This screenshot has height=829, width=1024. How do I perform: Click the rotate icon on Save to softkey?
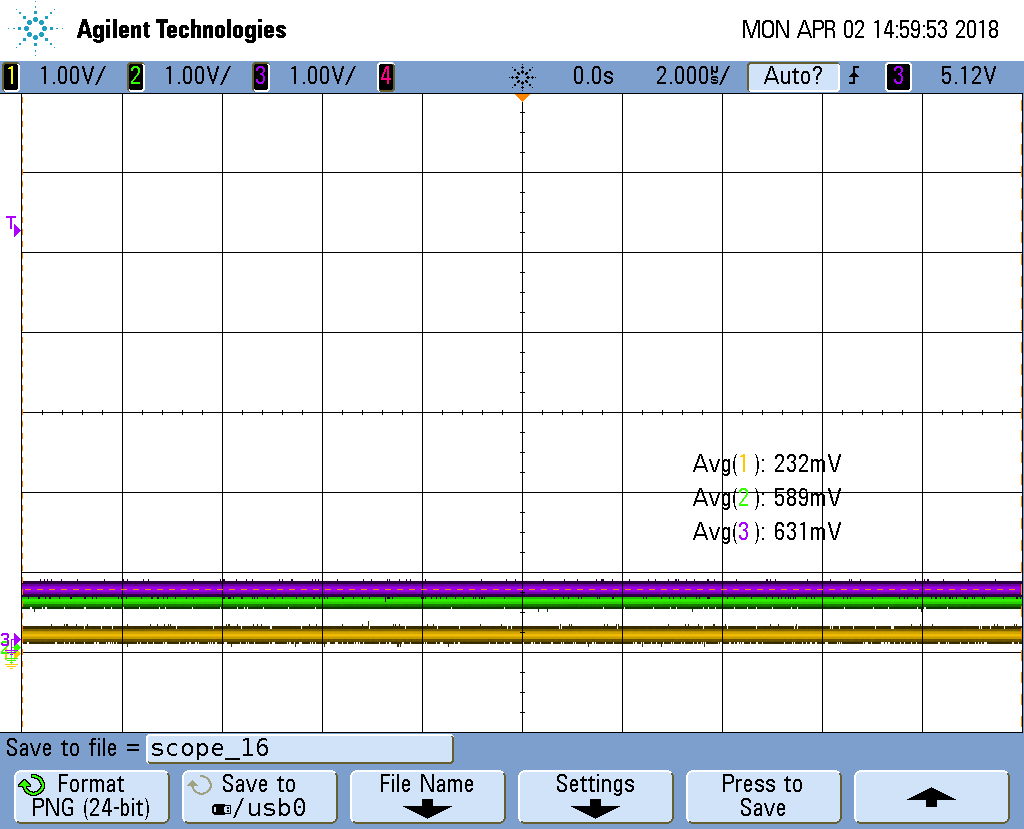[199, 785]
